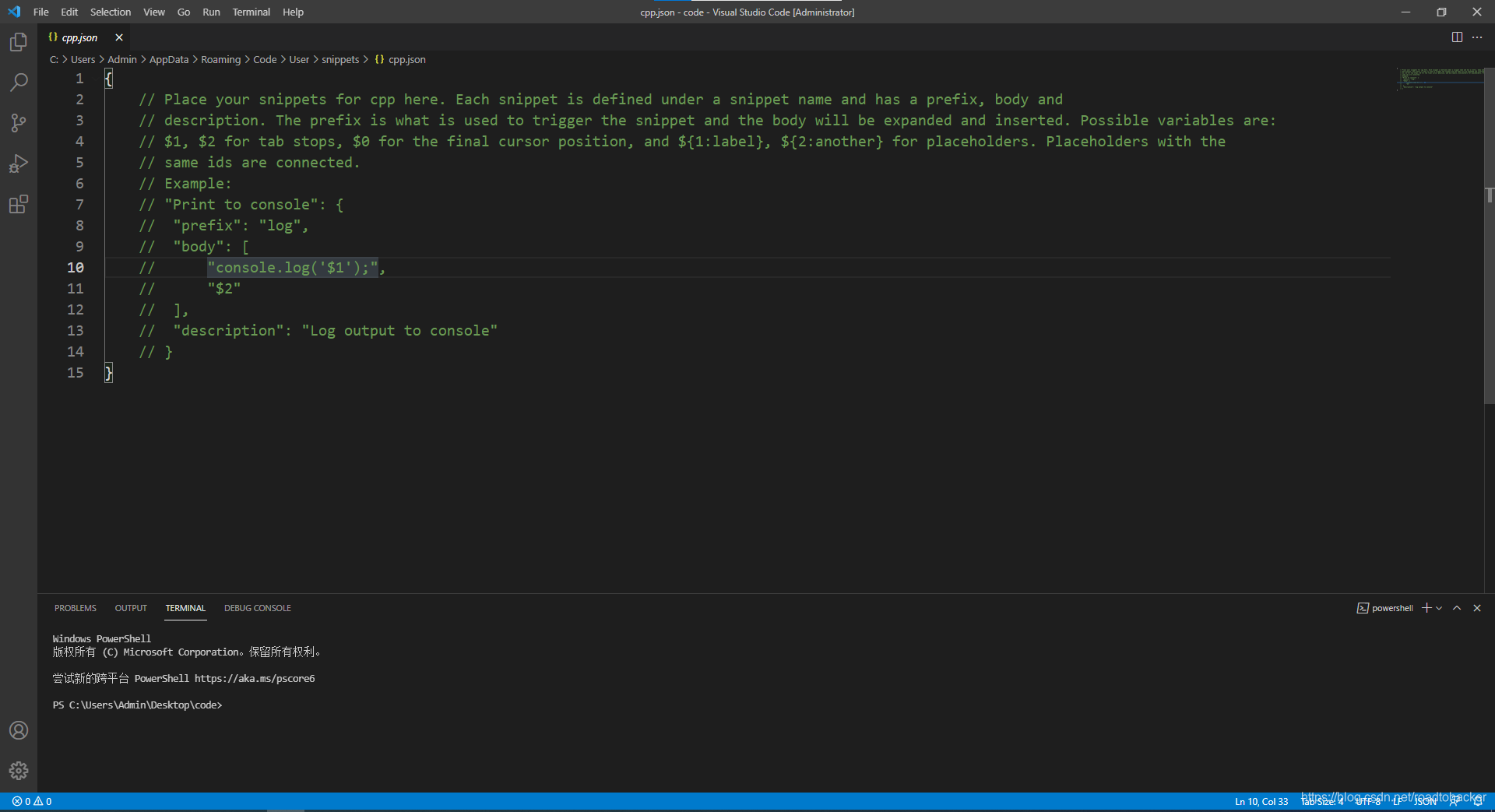Open the Extensions view
The image size is (1495, 812).
[x=19, y=204]
